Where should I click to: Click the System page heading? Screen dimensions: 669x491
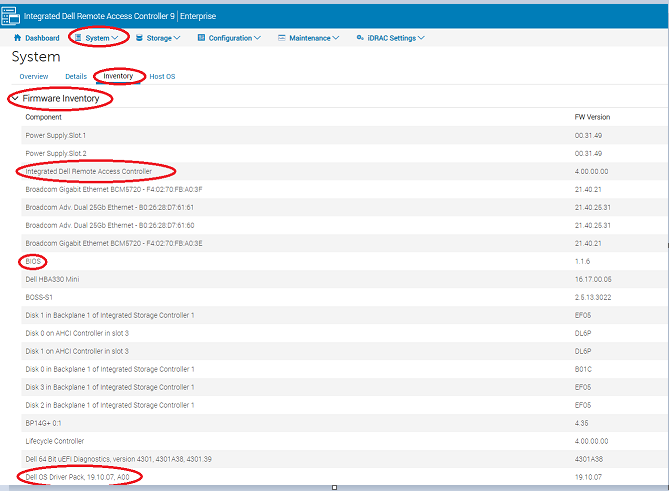tap(36, 57)
